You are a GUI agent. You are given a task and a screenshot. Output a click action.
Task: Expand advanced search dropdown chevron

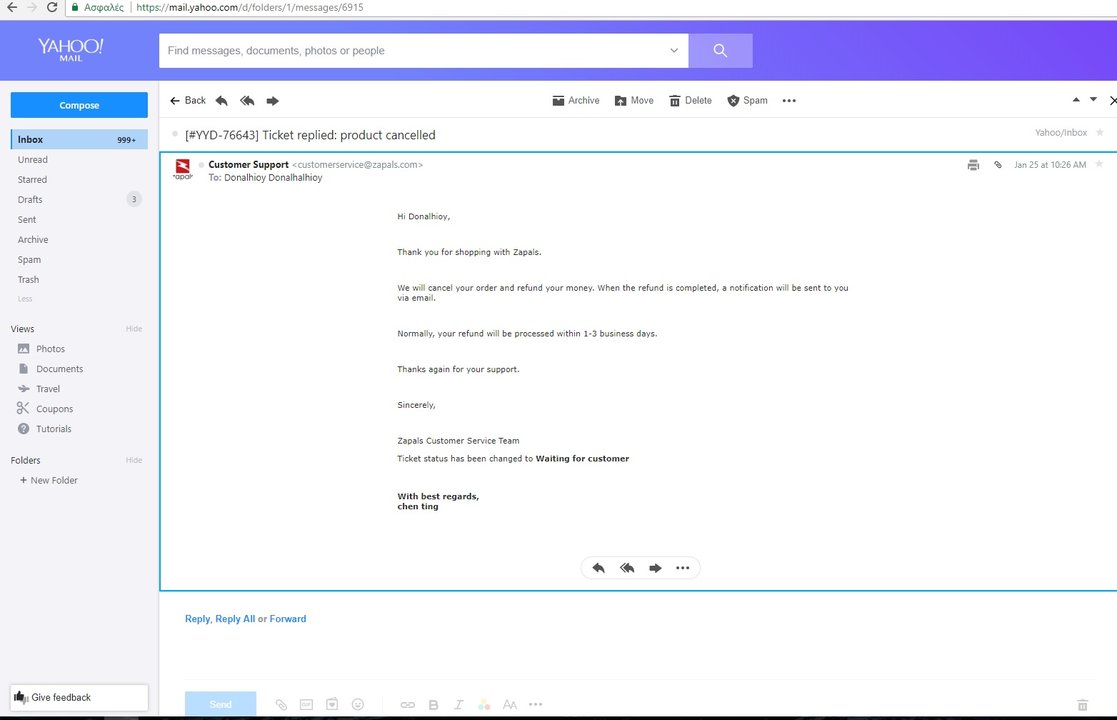(x=674, y=51)
